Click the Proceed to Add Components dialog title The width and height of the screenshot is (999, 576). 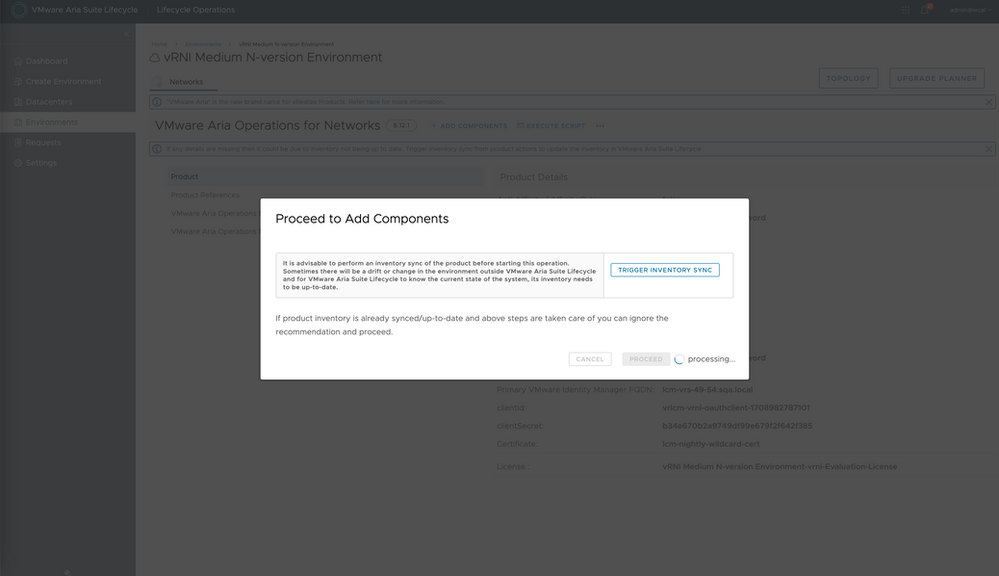pyautogui.click(x=362, y=219)
